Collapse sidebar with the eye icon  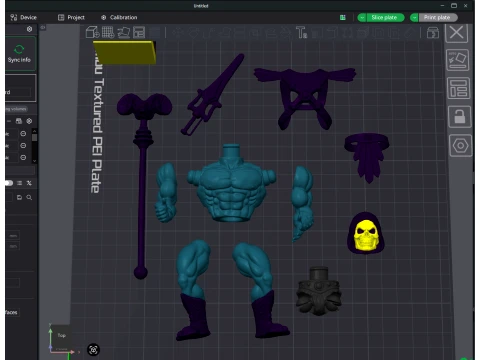click(43, 28)
